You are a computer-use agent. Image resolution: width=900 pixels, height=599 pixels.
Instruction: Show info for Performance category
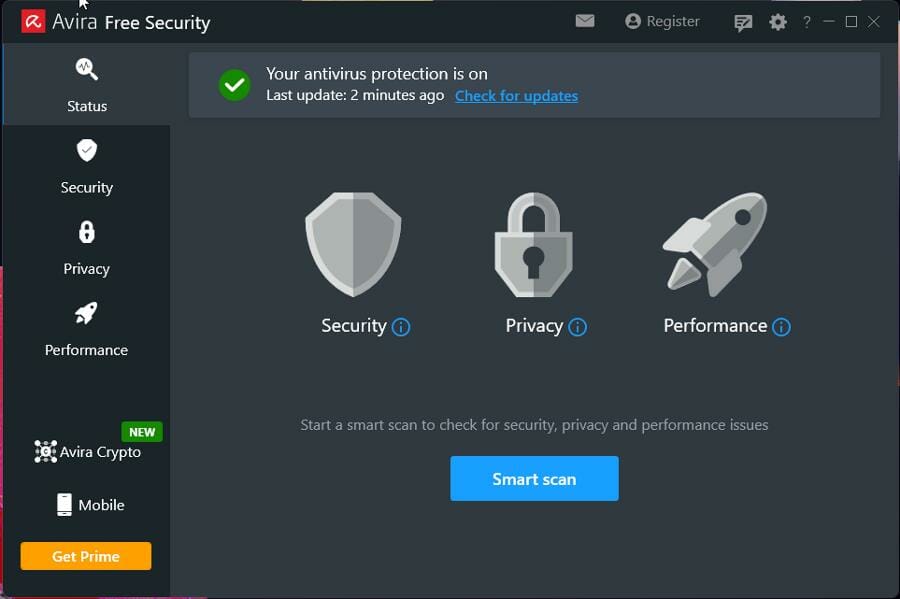click(x=781, y=327)
